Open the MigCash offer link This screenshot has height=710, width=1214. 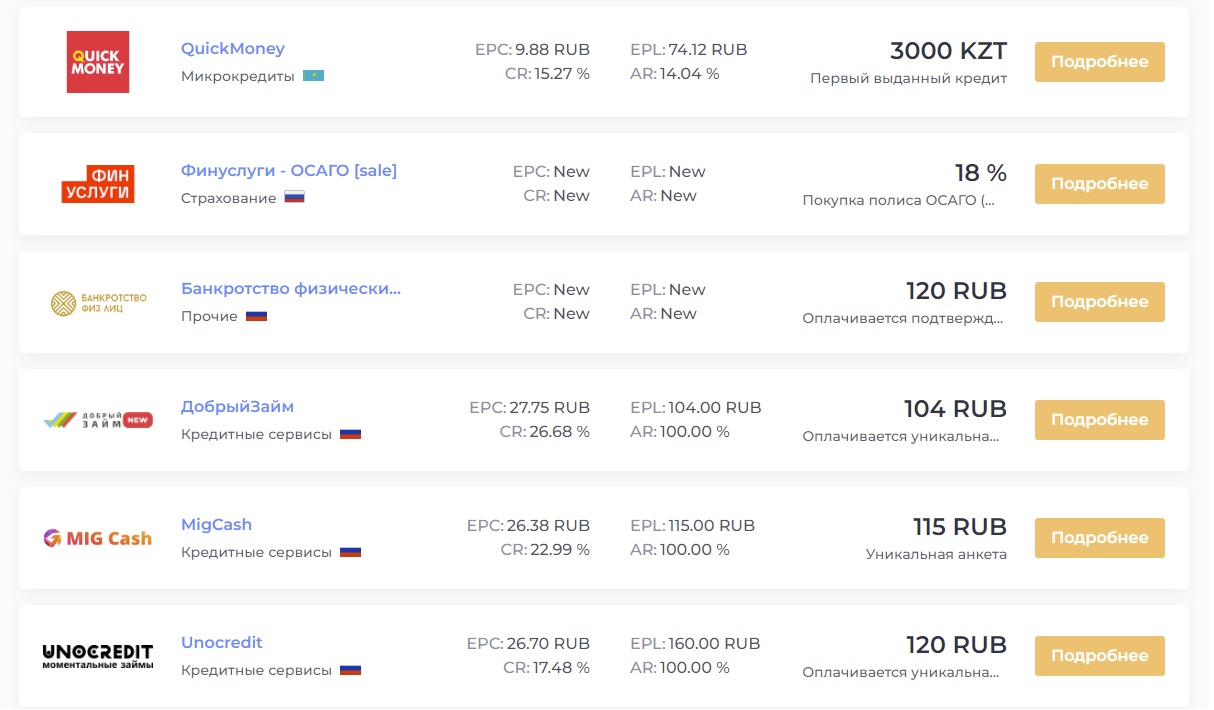[217, 525]
